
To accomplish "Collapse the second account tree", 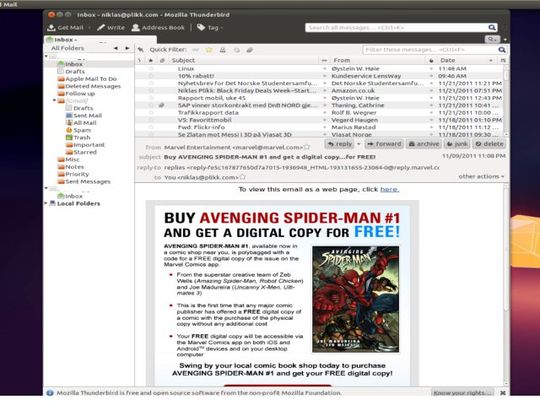I will point(46,188).
